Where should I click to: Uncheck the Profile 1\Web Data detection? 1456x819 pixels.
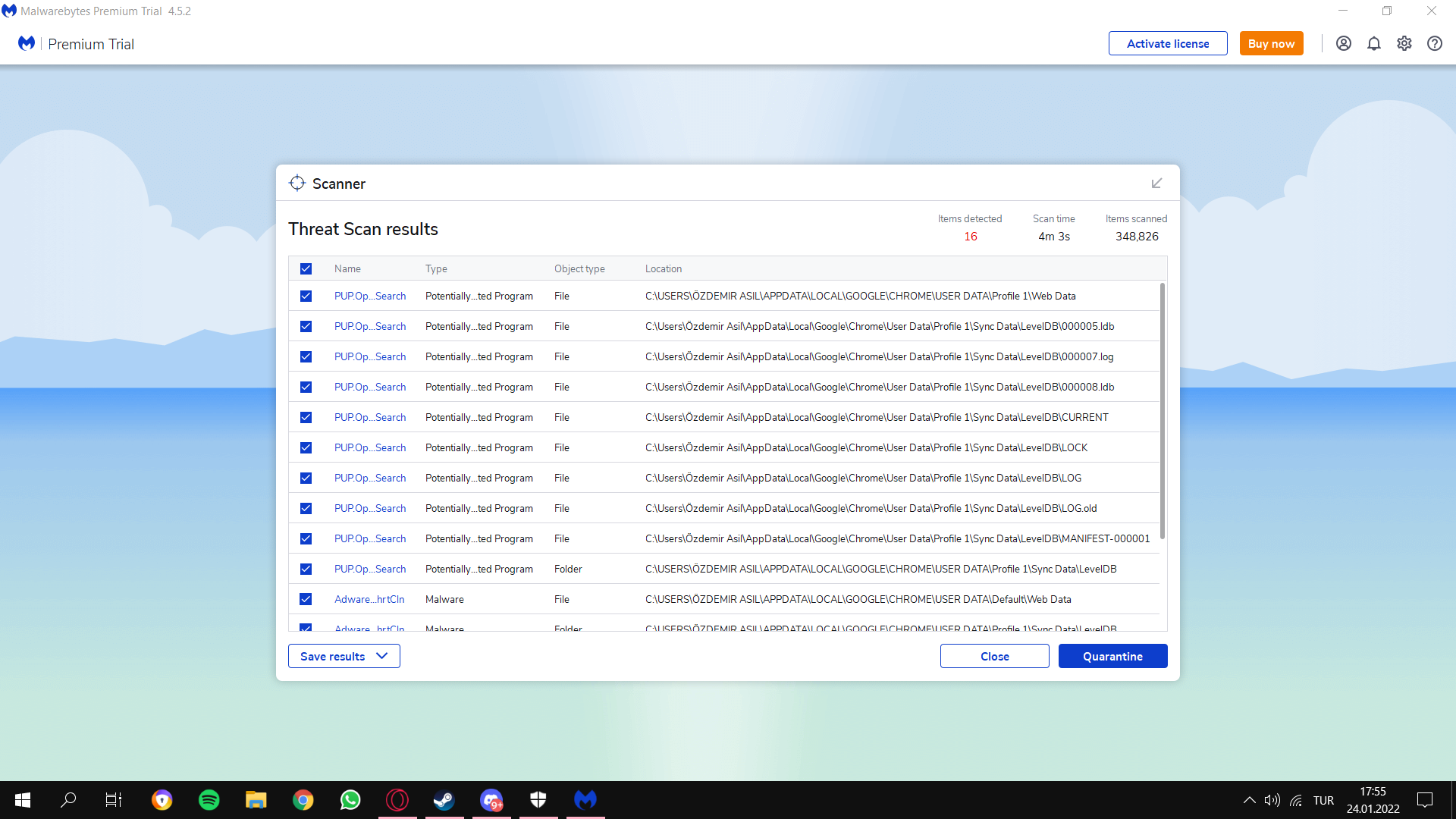point(306,296)
